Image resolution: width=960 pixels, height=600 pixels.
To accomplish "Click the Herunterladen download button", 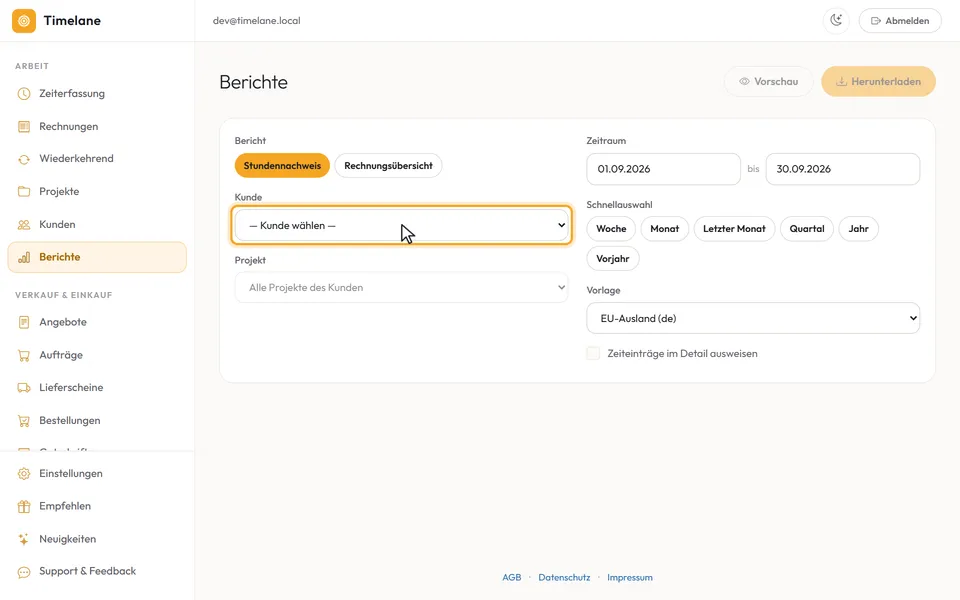I will pos(879,81).
